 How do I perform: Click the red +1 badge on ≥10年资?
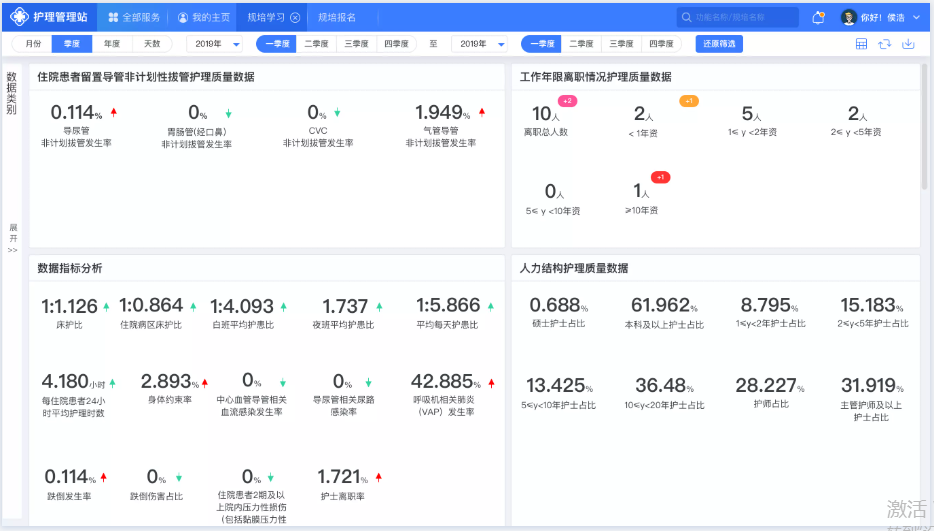(661, 177)
